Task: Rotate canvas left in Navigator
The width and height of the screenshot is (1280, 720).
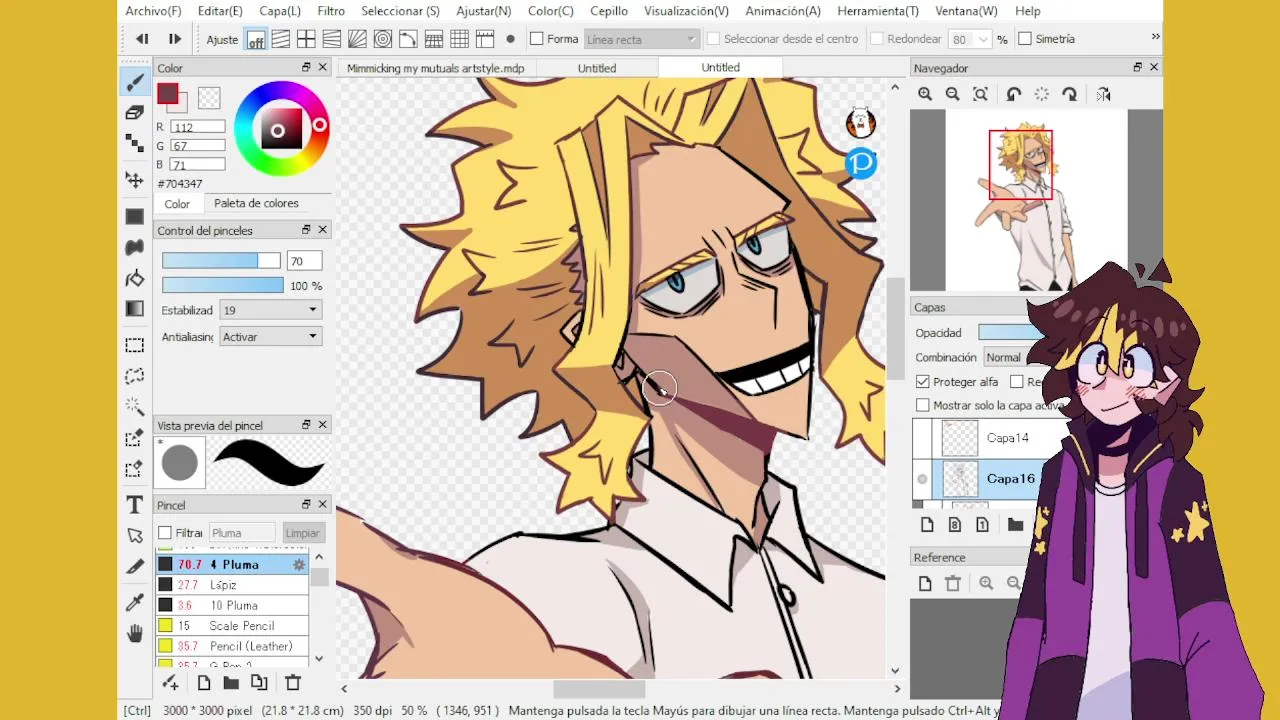Action: point(1013,94)
